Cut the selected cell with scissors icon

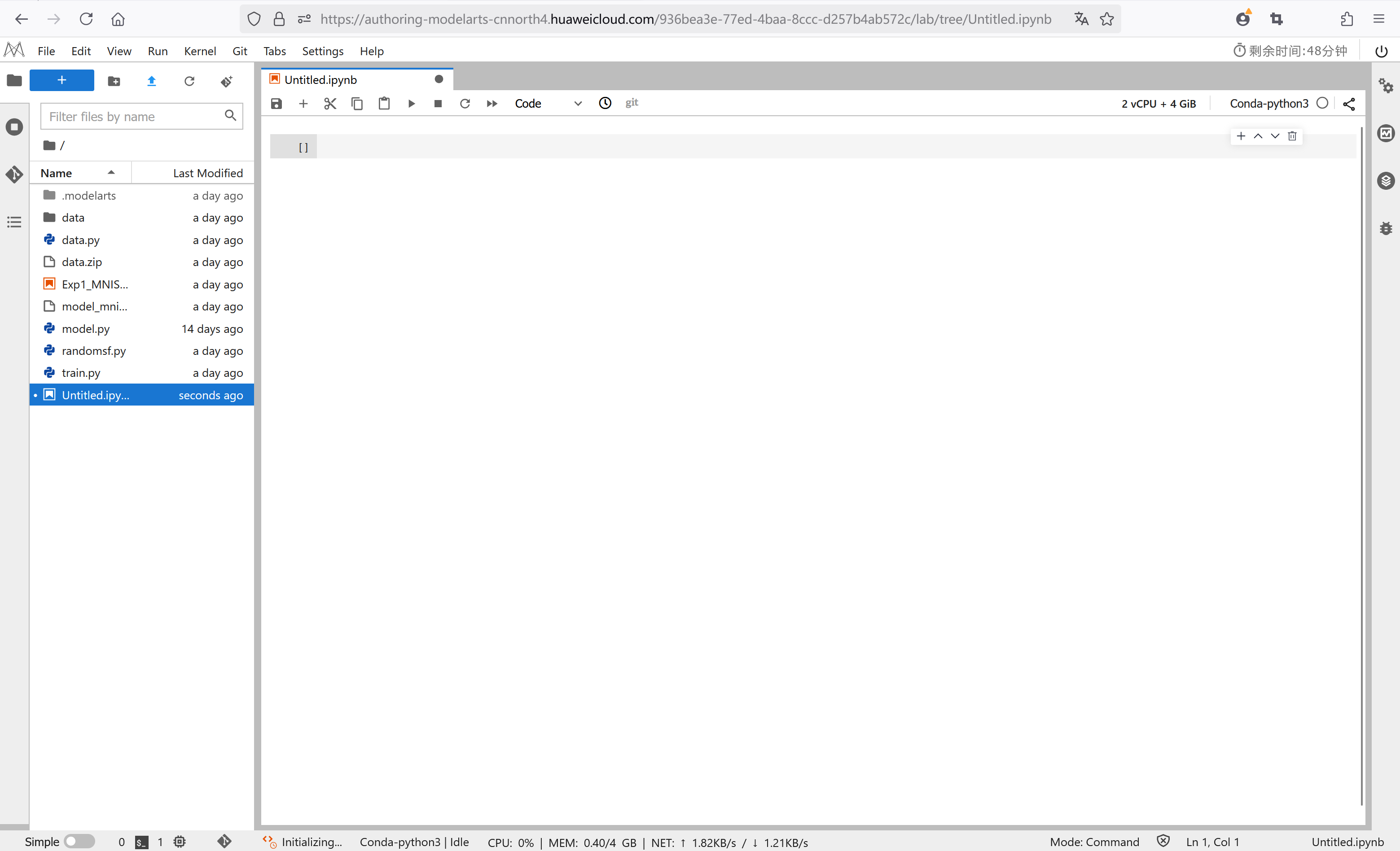330,103
